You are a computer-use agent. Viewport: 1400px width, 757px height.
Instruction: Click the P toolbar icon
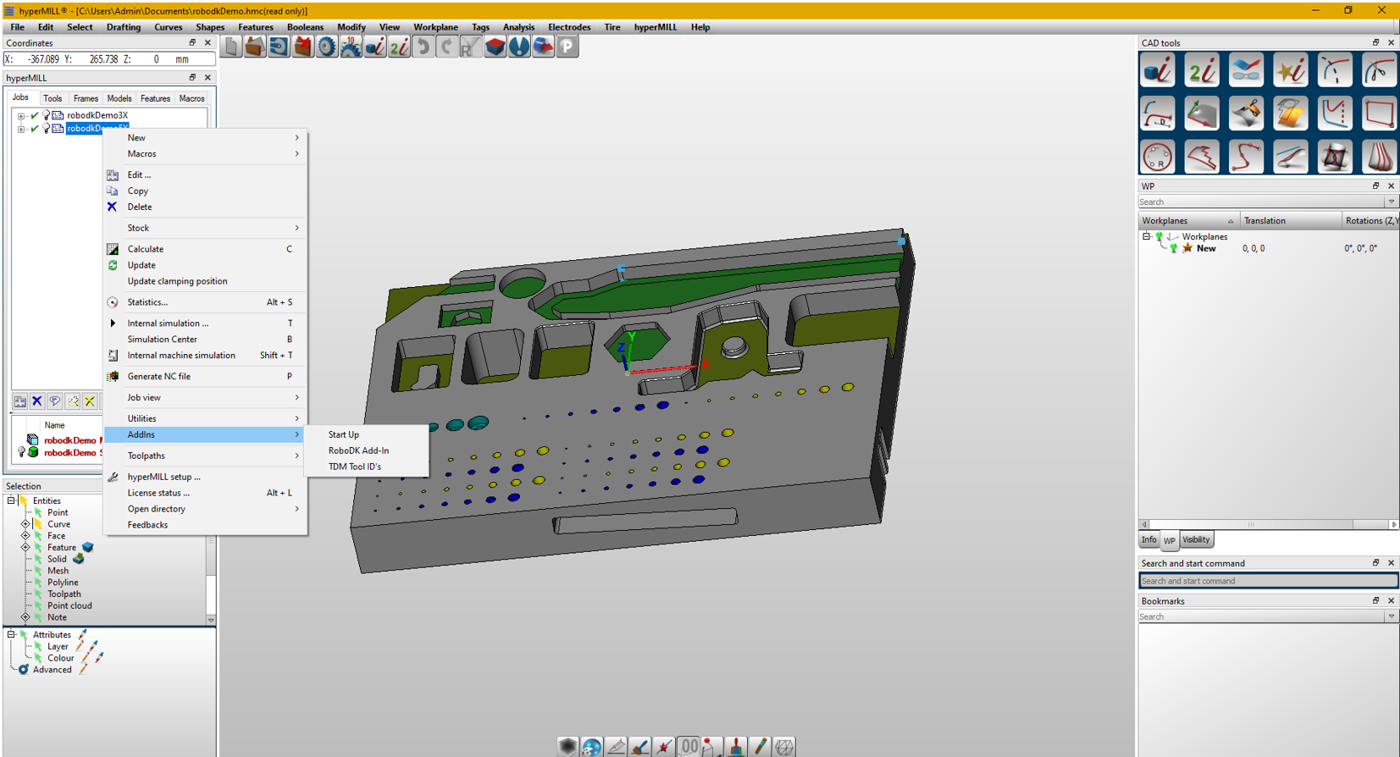coord(565,47)
